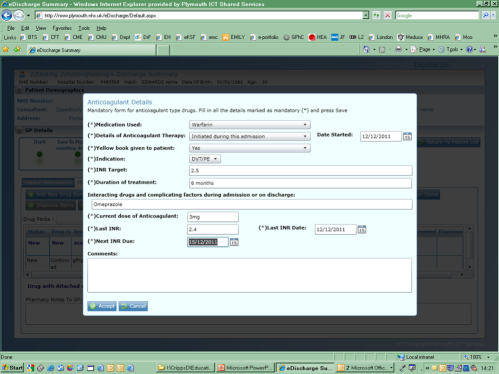Click the Date Started date field
499x374 pixels.
point(381,136)
